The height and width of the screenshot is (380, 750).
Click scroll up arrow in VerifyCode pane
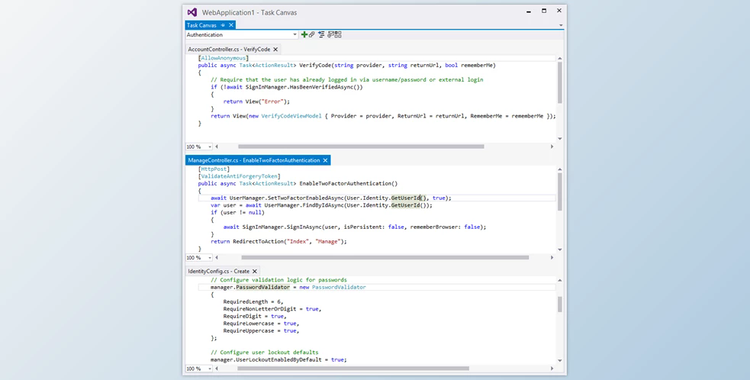(560, 58)
